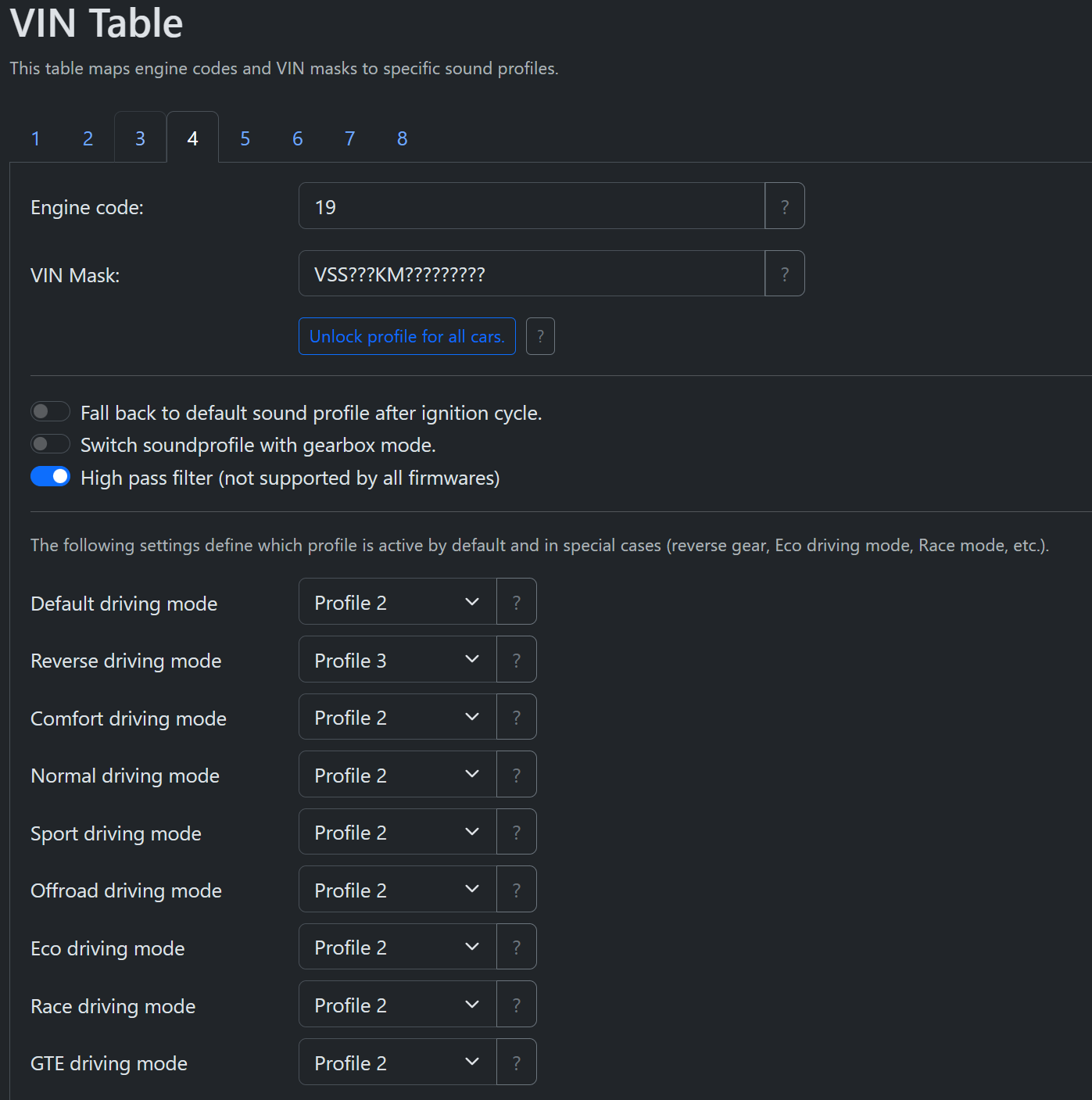Show help for Default driving mode
Viewport: 1092px width, 1100px height.
click(516, 602)
